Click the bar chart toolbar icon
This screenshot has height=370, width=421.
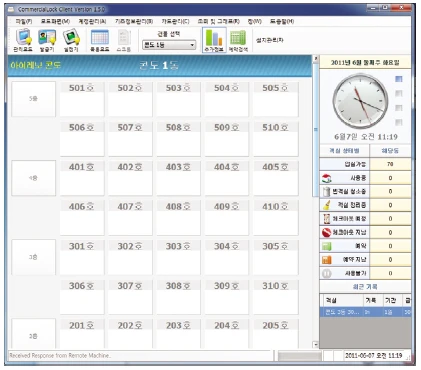point(214,37)
